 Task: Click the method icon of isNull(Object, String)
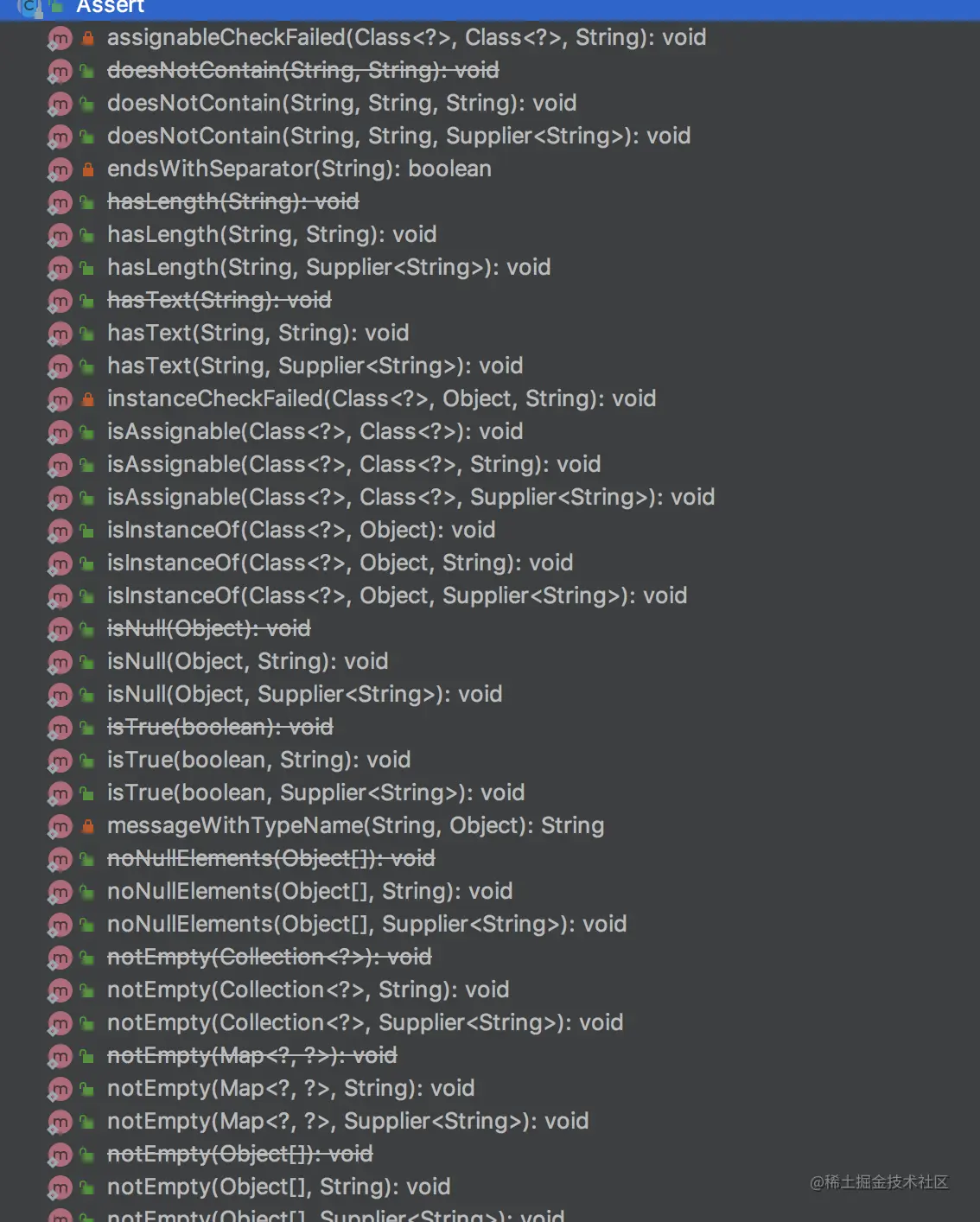pos(60,663)
